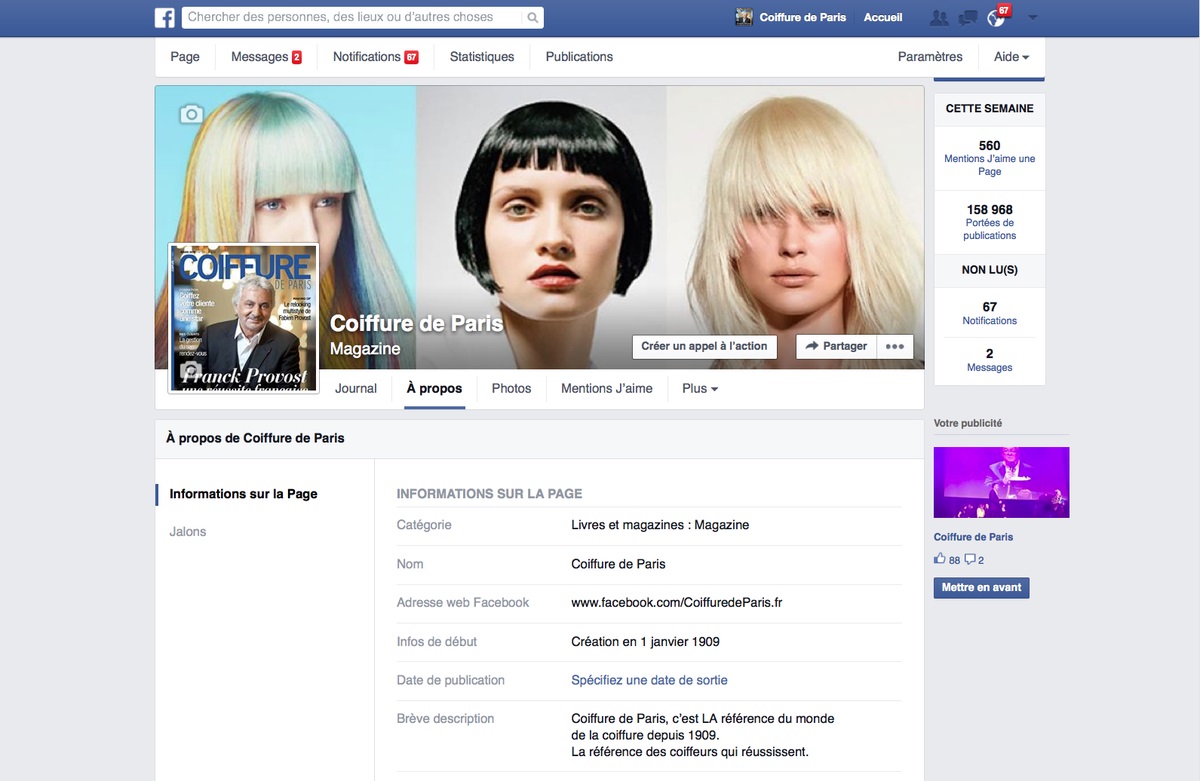
Task: Click the ad's like thumbs-up icon
Action: coord(939,559)
